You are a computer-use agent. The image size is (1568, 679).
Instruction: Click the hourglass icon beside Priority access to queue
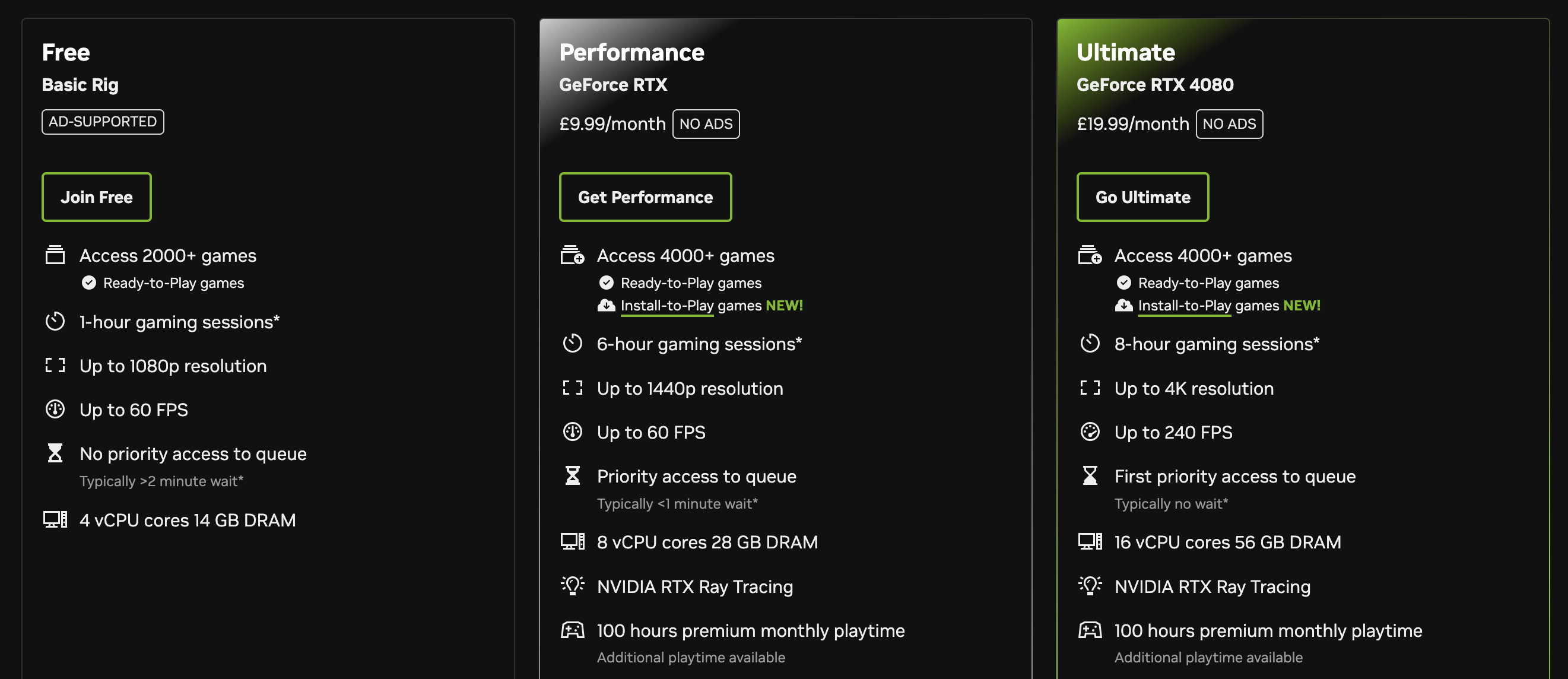pyautogui.click(x=572, y=475)
